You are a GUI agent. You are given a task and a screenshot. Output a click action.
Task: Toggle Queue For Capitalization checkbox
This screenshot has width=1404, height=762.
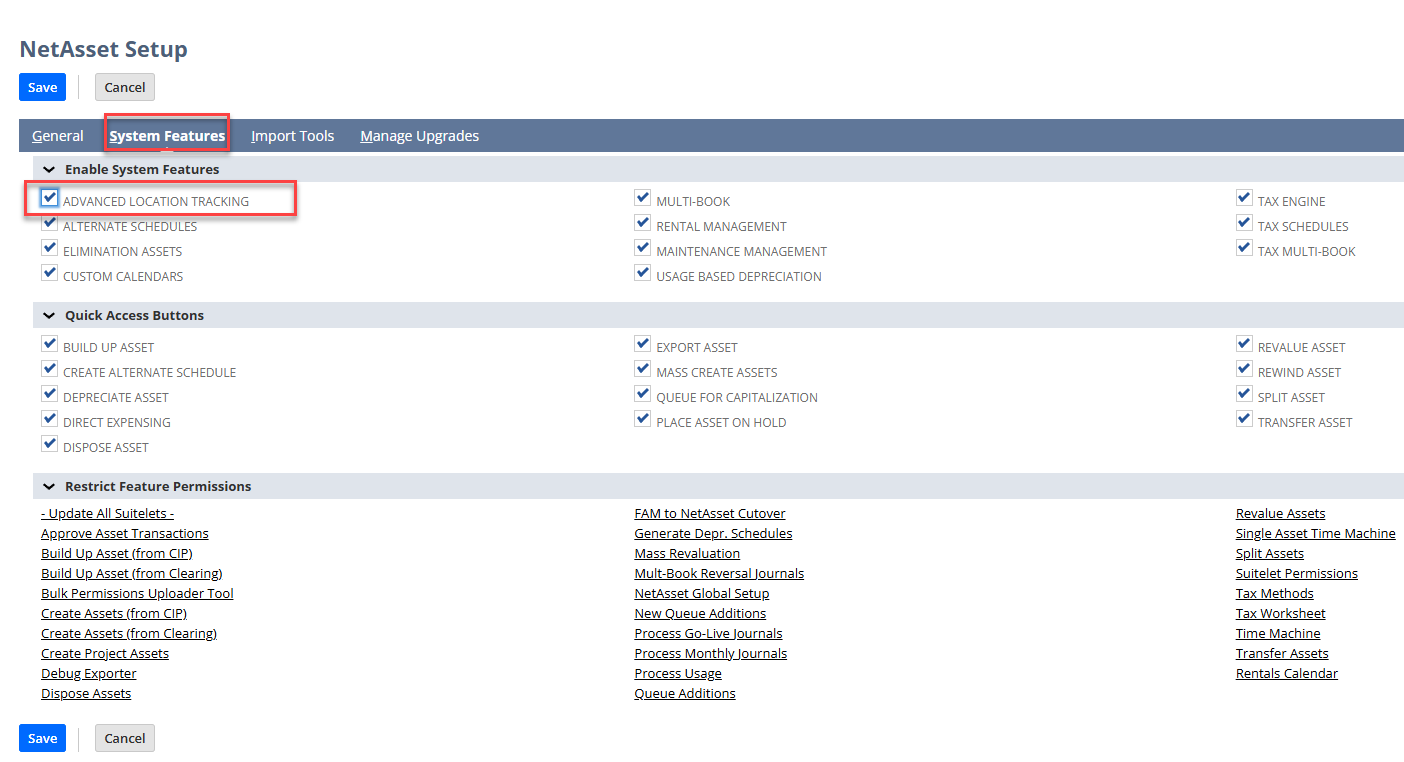click(643, 393)
